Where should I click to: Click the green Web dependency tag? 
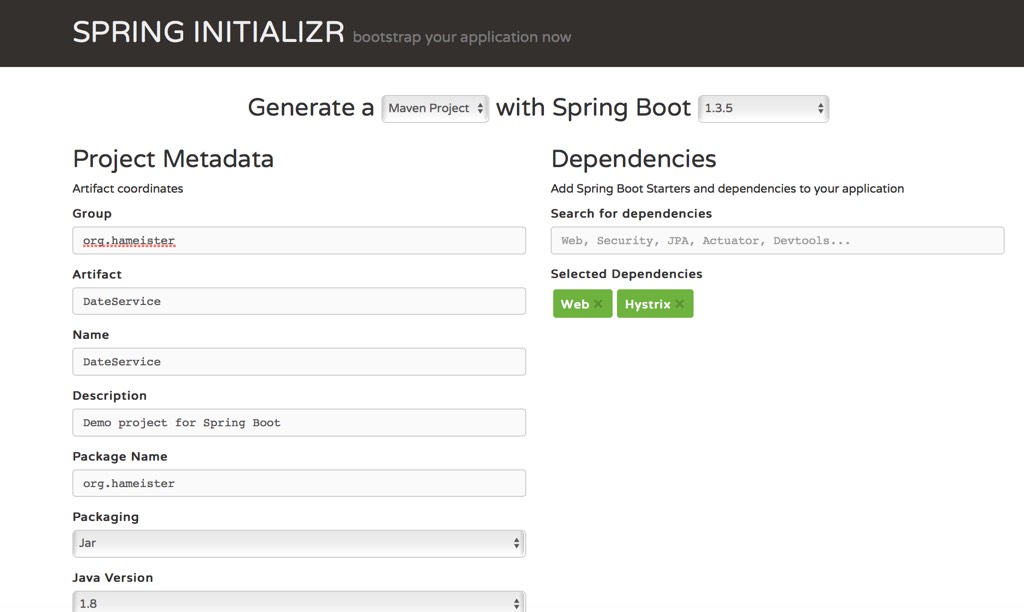[x=574, y=304]
